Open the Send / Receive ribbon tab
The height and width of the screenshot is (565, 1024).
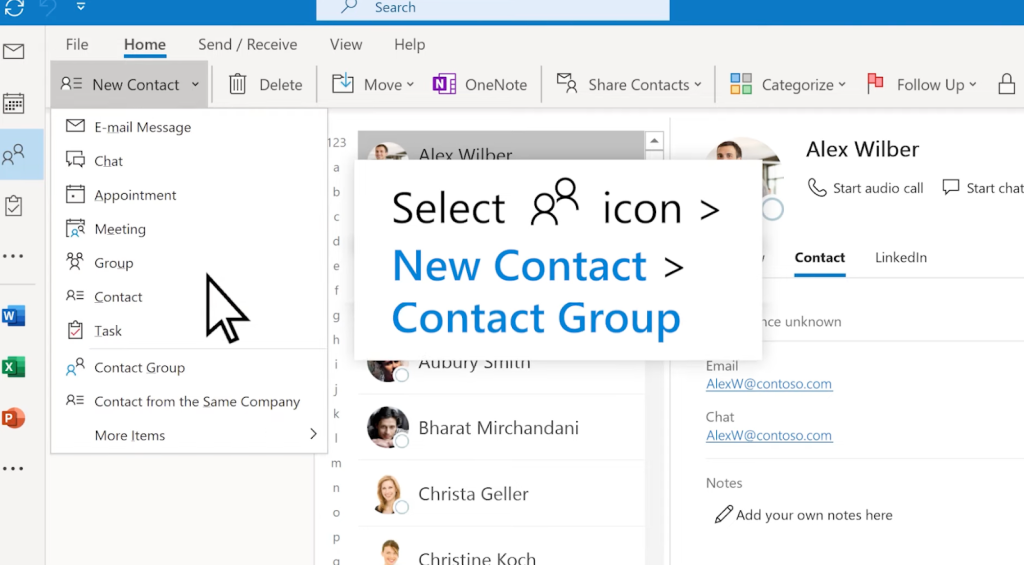[247, 44]
